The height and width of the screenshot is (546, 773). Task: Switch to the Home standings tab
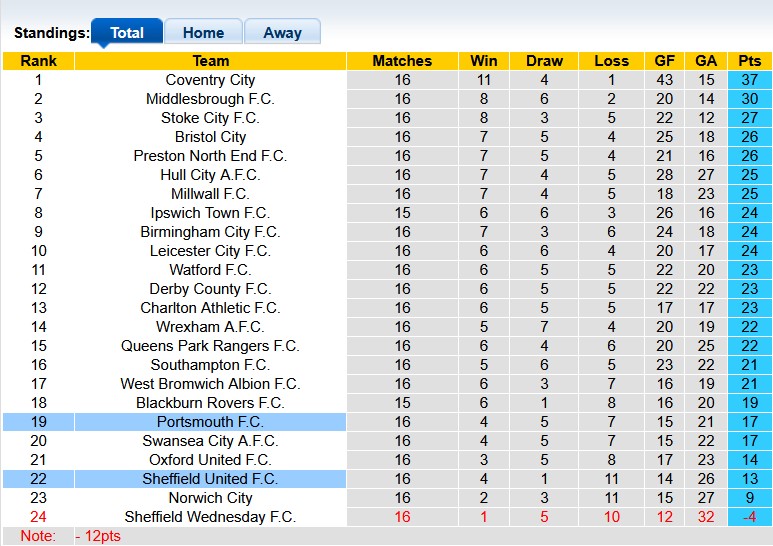click(x=203, y=33)
